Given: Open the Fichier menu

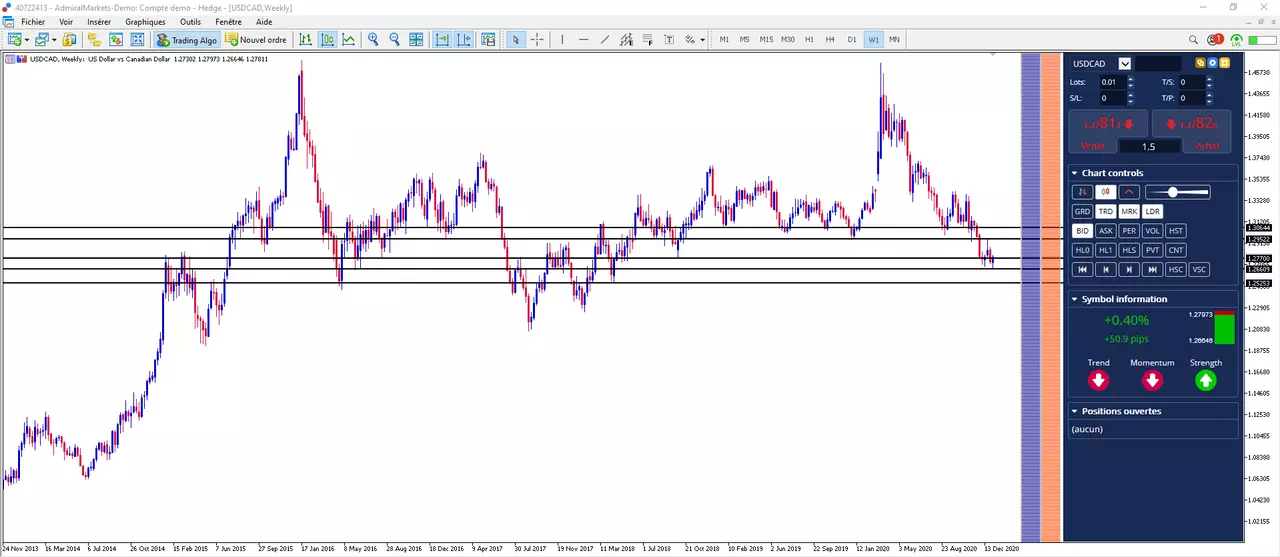Looking at the screenshot, I should pos(32,21).
